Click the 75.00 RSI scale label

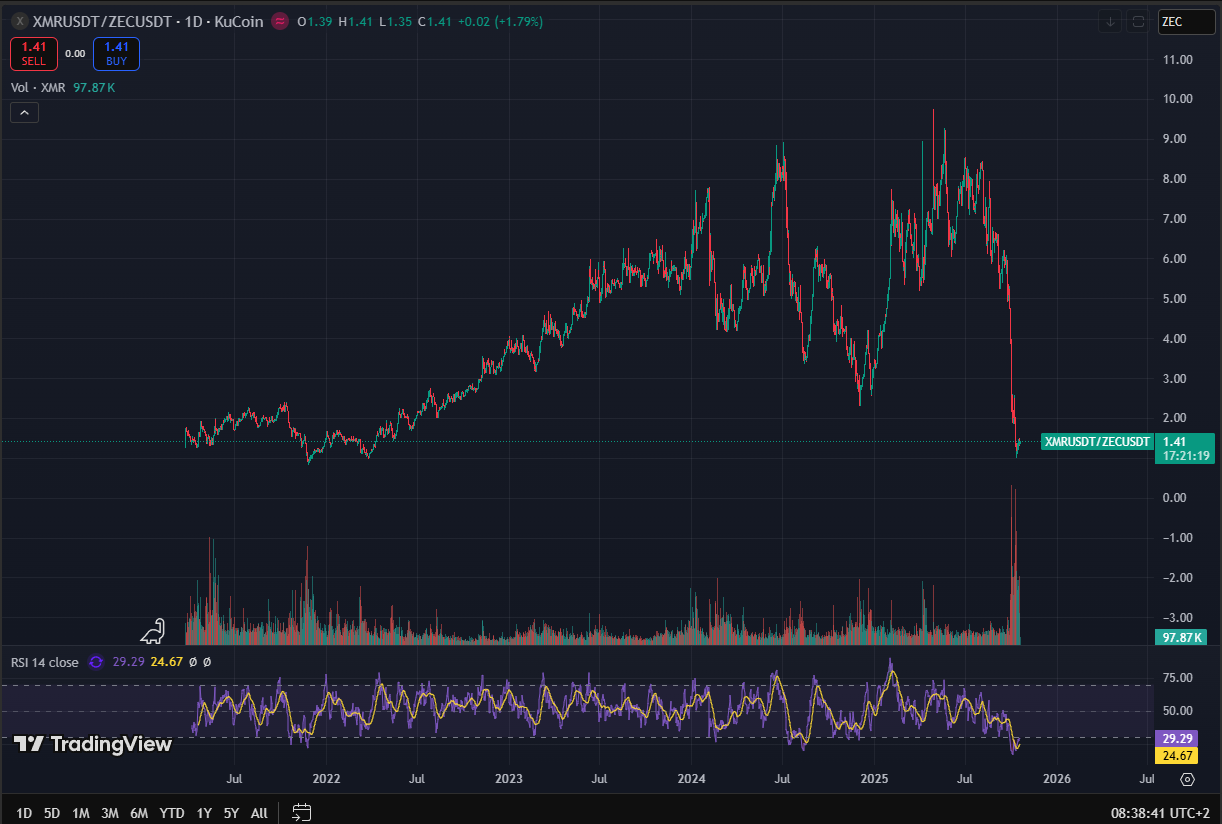pyautogui.click(x=1177, y=678)
